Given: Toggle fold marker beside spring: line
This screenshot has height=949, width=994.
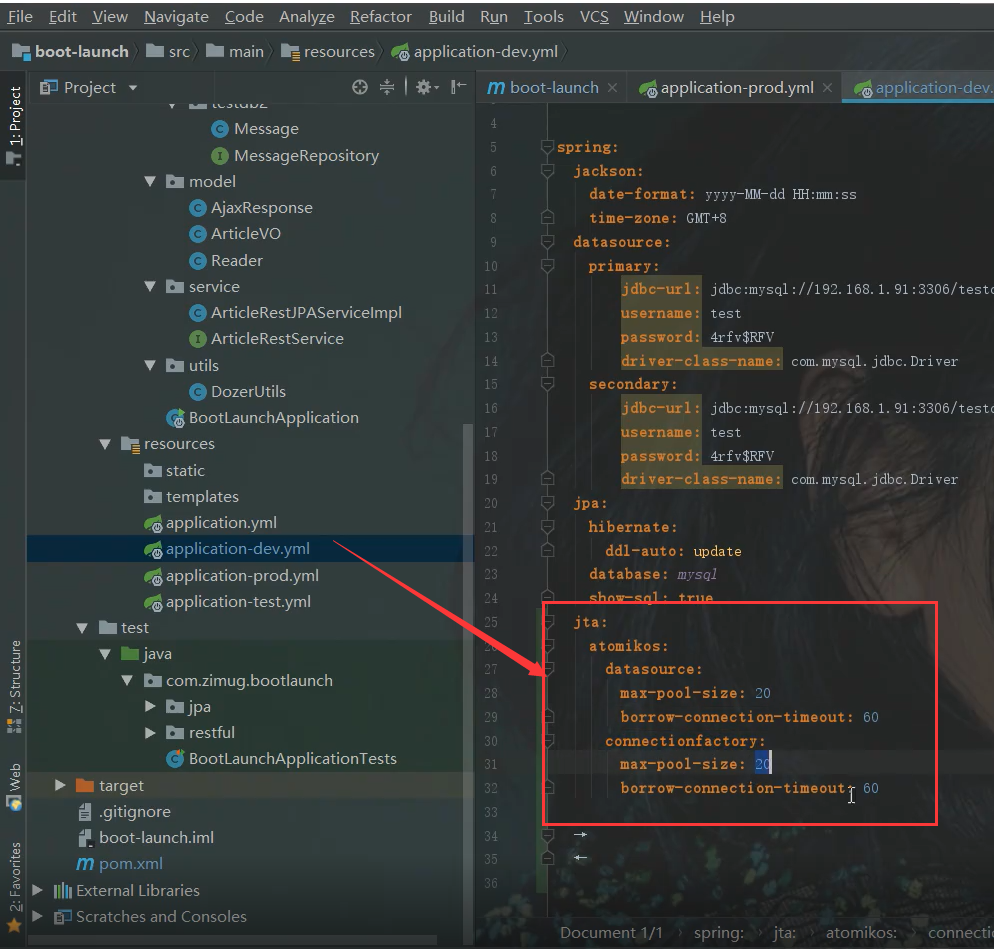Looking at the screenshot, I should pyautogui.click(x=547, y=147).
